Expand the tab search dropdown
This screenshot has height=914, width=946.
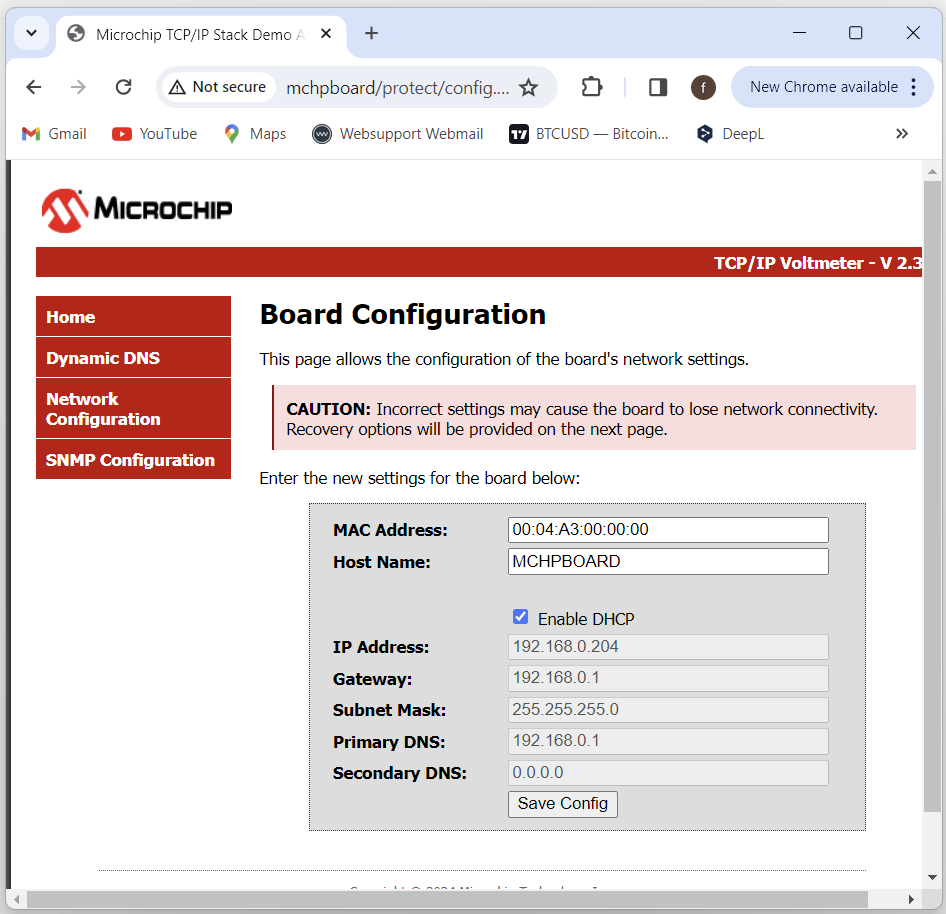(31, 33)
